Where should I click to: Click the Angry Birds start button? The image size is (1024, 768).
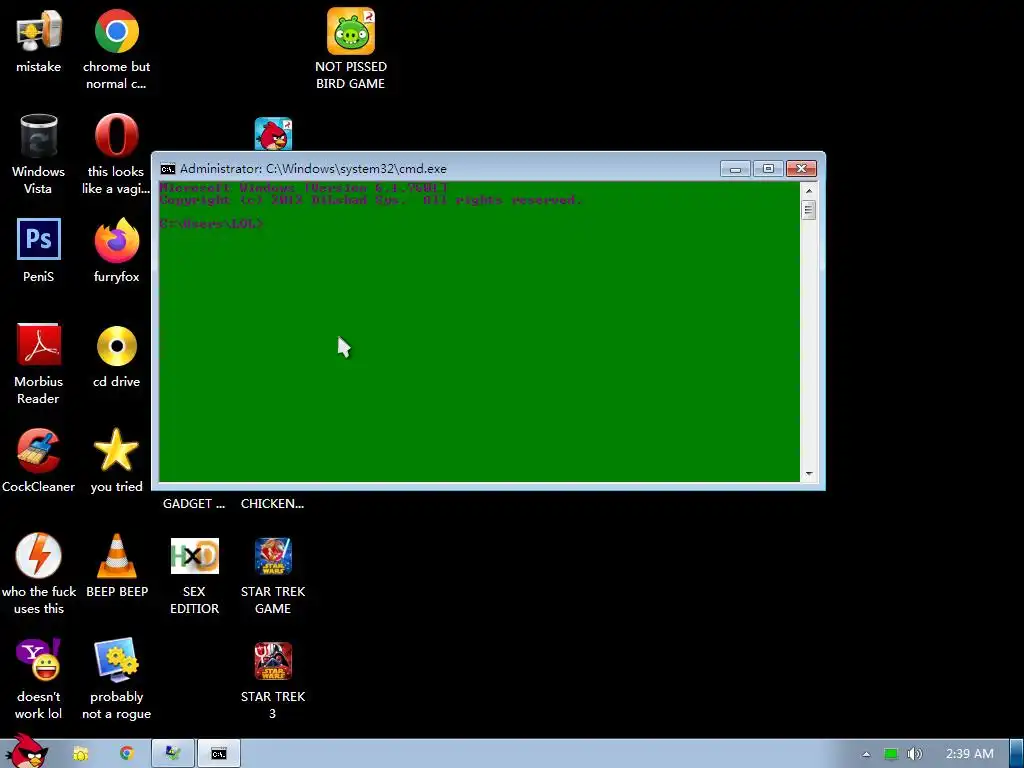[27, 752]
